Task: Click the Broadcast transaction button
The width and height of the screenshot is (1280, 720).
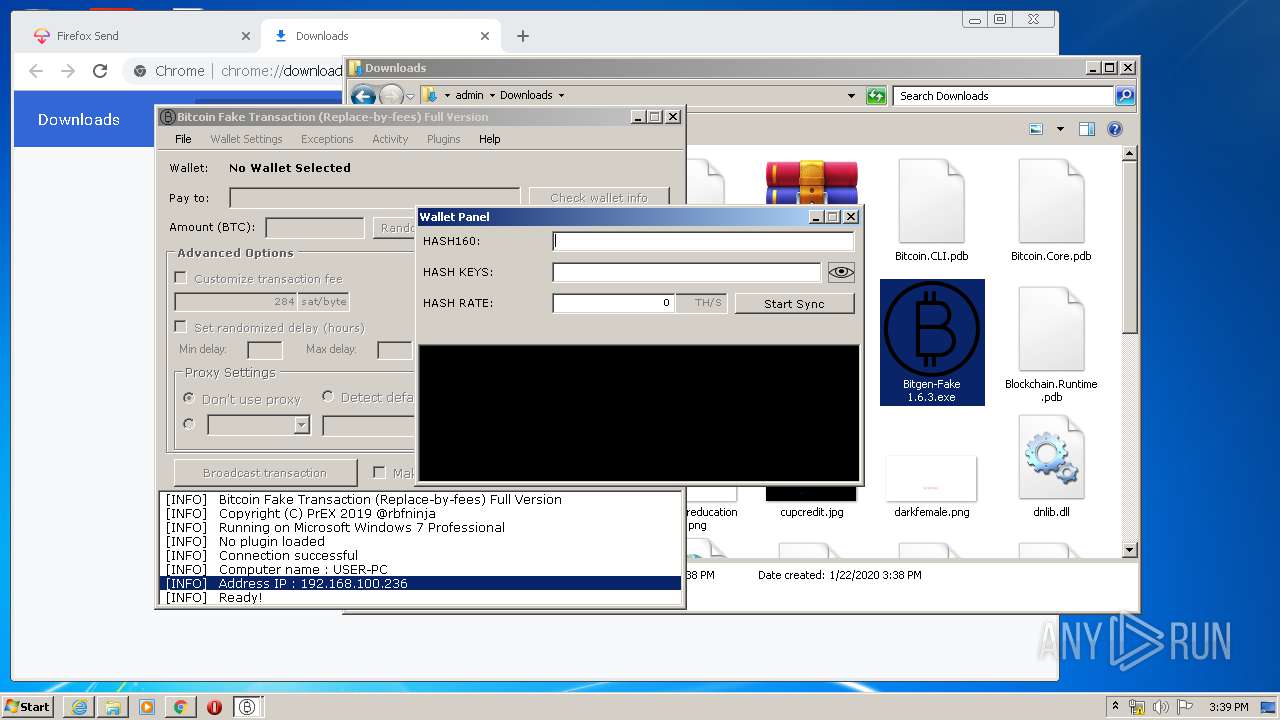Action: click(x=265, y=472)
